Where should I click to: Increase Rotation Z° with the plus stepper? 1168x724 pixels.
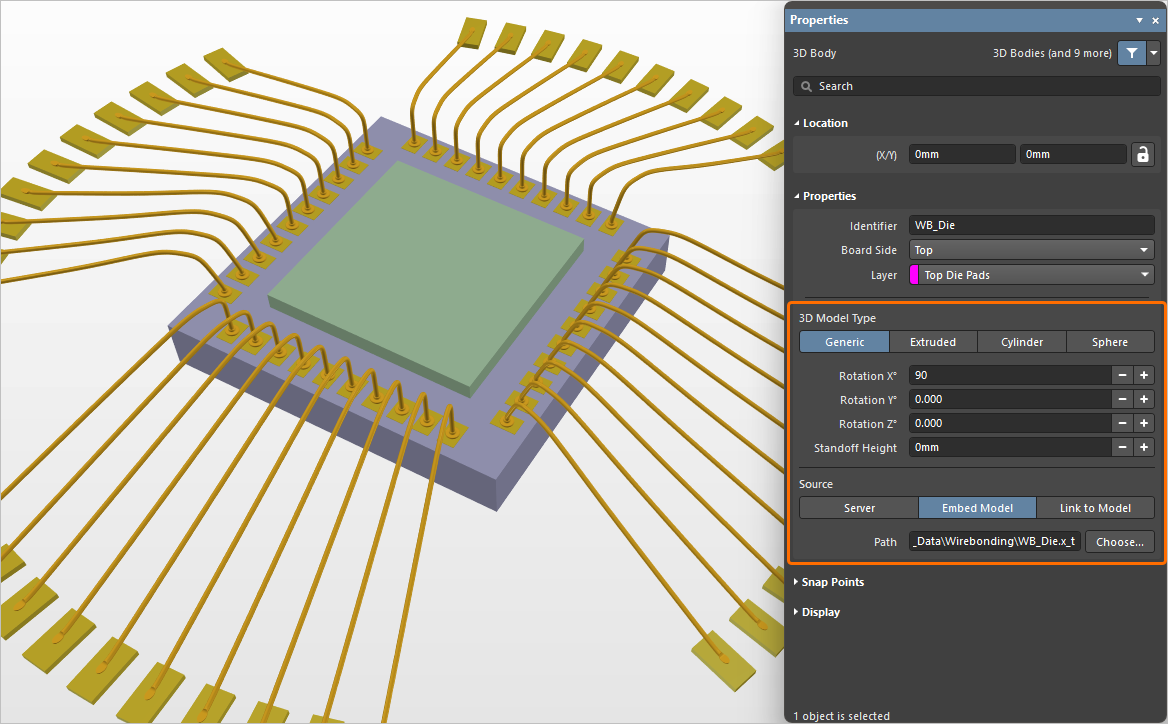tap(1143, 423)
